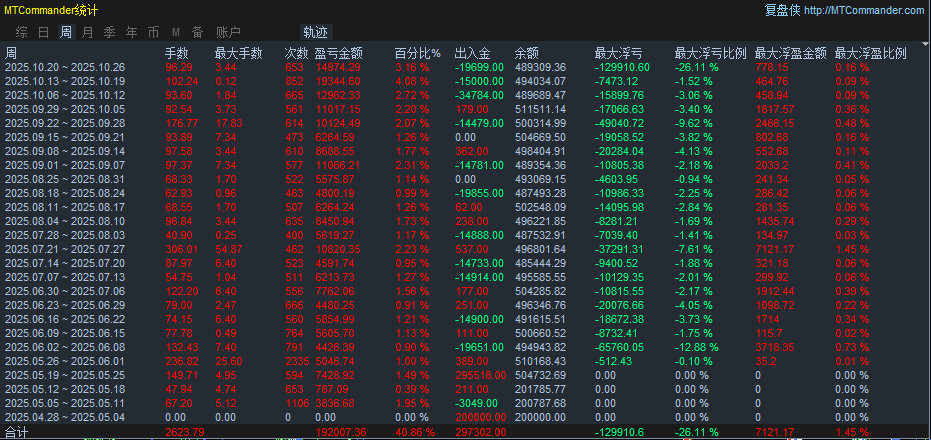The width and height of the screenshot is (931, 440).
Task: Switch to the 综 summary tab
Action: [x=21, y=33]
